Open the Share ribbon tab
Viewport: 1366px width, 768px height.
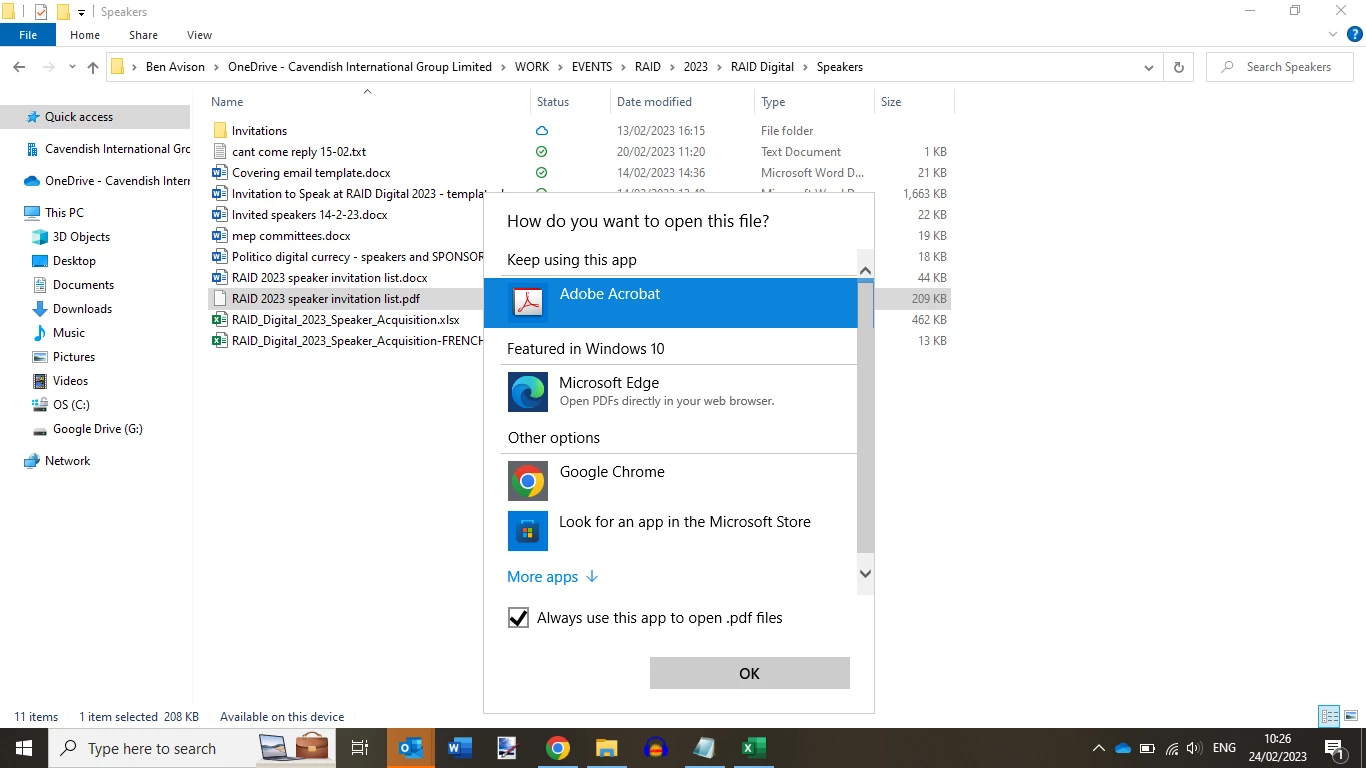click(x=143, y=35)
